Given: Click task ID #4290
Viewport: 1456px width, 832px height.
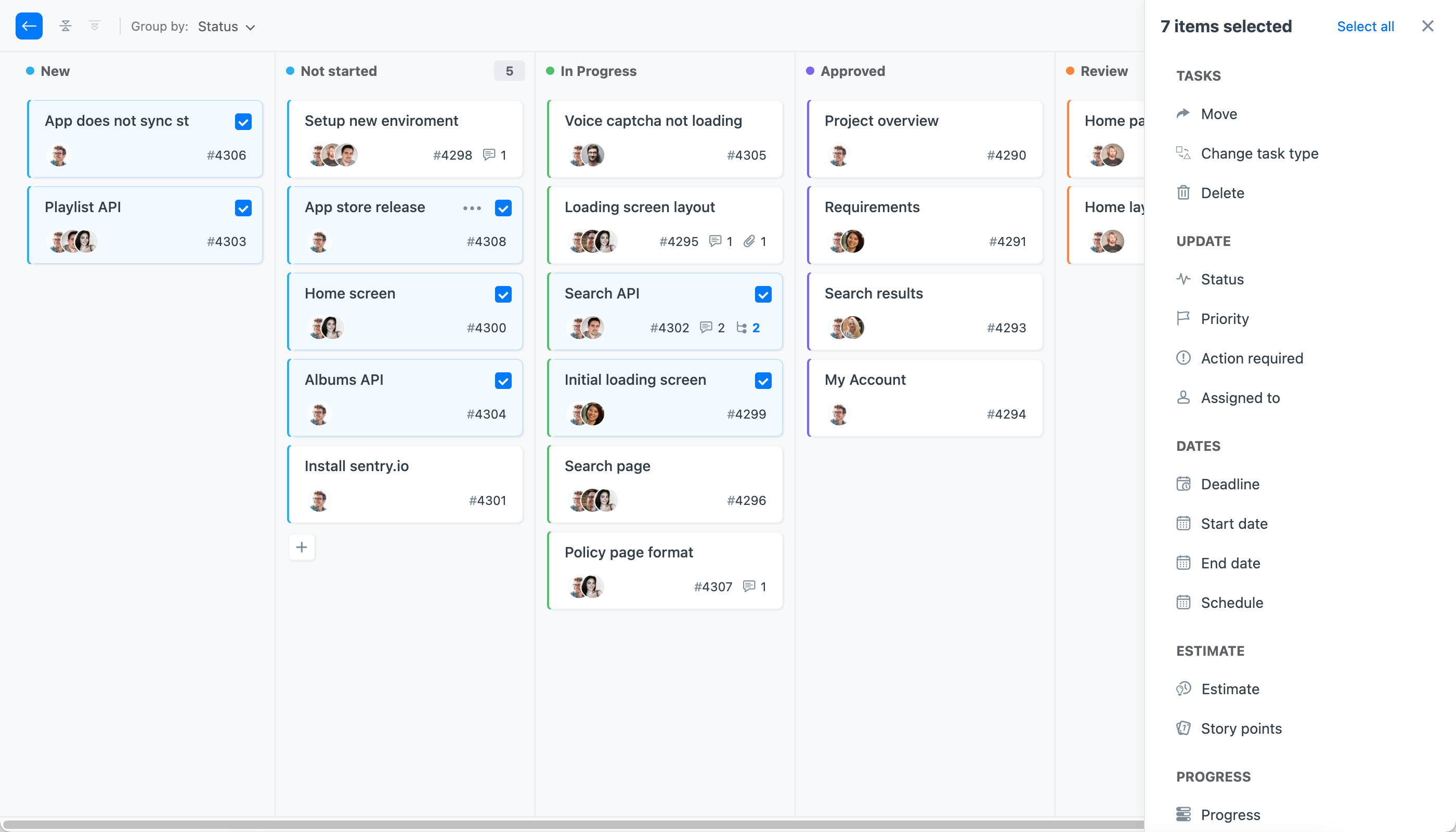Looking at the screenshot, I should (x=1006, y=155).
